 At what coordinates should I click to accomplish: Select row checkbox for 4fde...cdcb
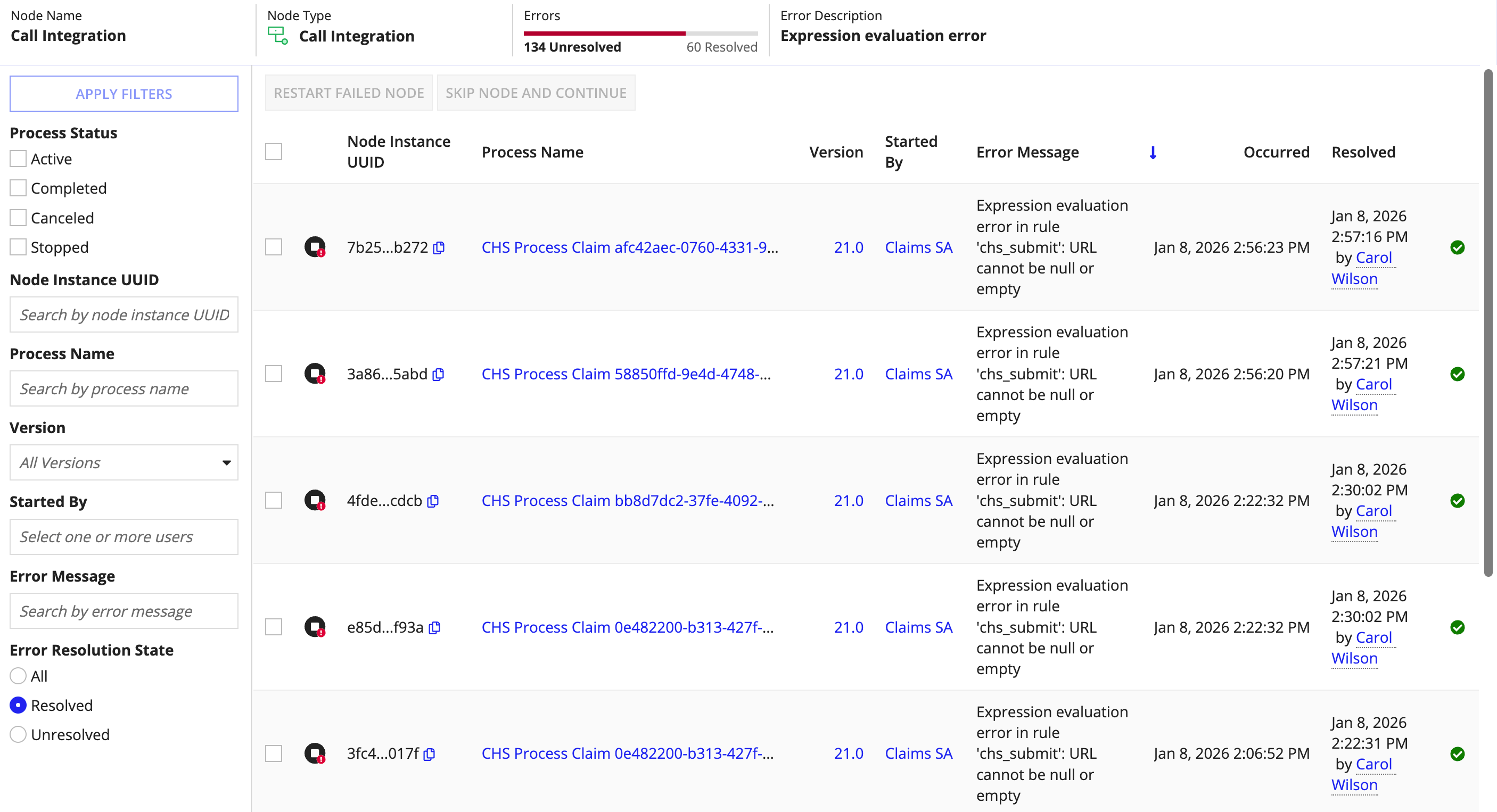(x=274, y=501)
